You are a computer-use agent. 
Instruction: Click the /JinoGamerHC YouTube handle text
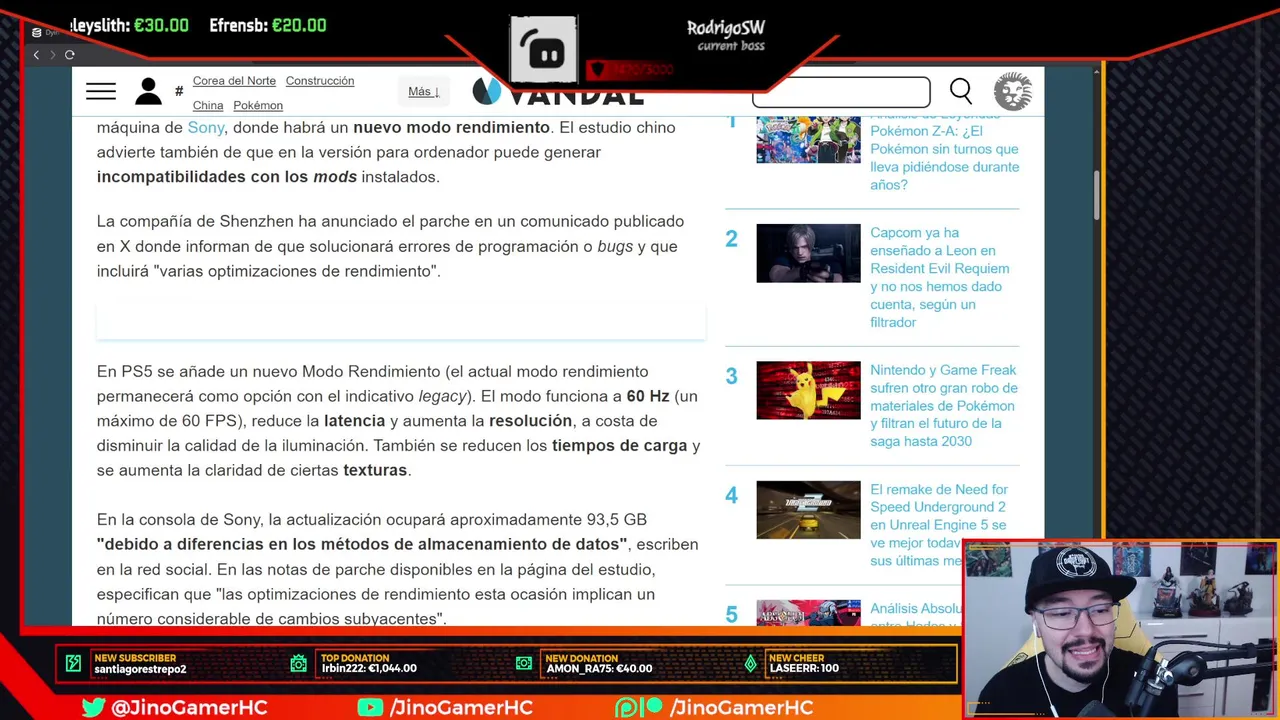[x=461, y=707]
